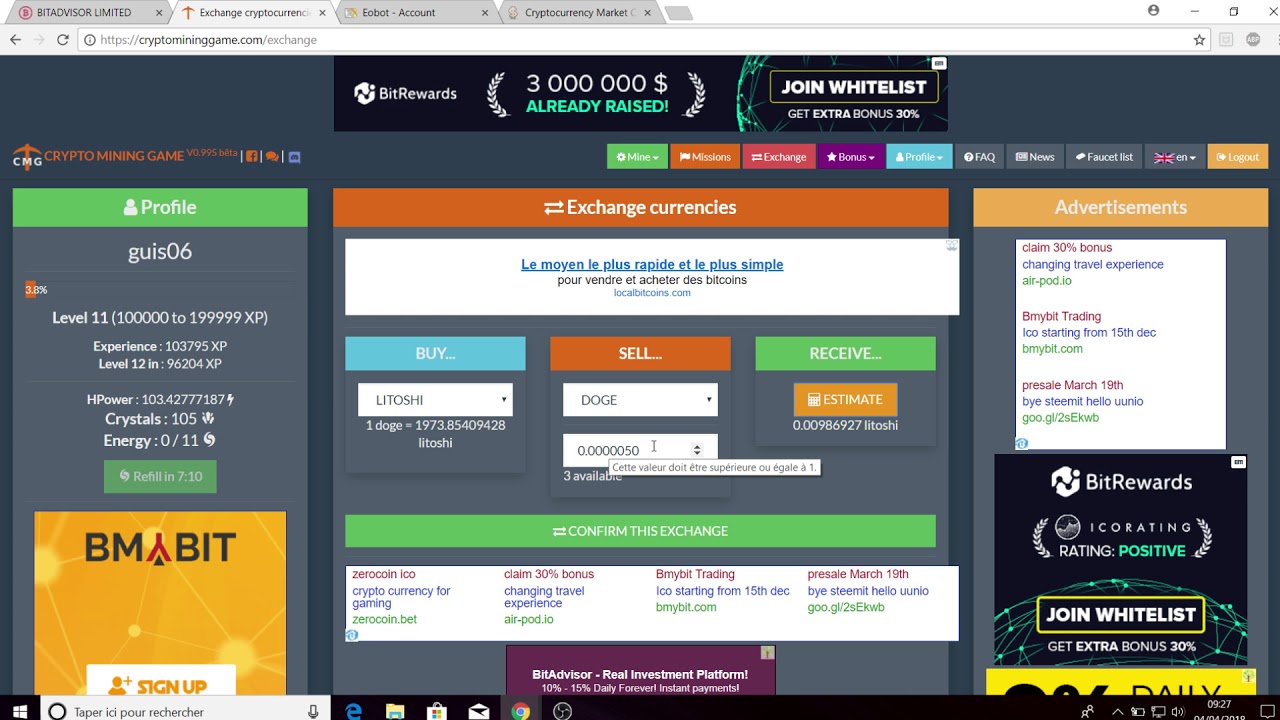Open File Explorer from the taskbar

[x=395, y=711]
